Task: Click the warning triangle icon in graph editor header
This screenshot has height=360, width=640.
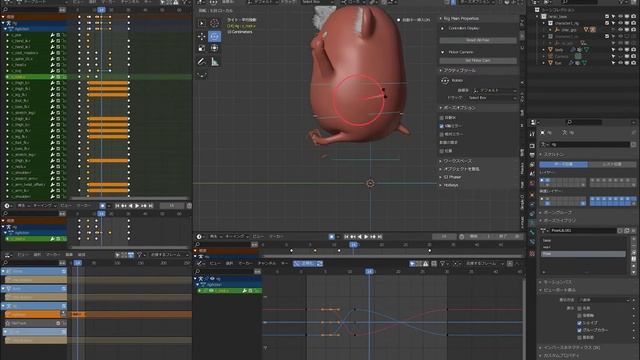Action: point(426,264)
